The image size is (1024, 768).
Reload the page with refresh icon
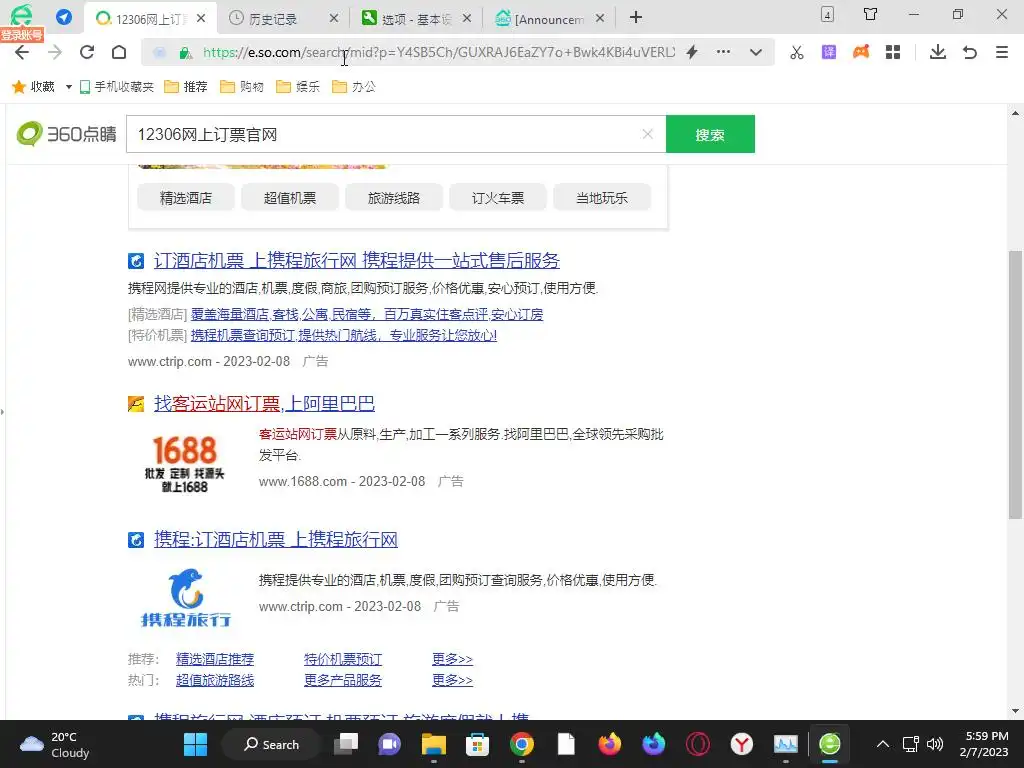(87, 52)
